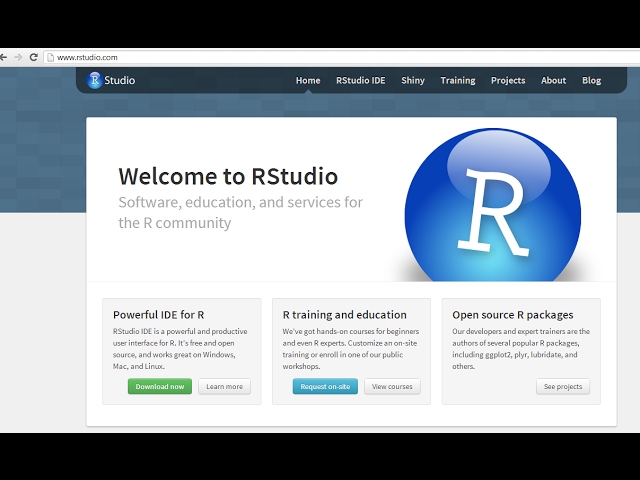This screenshot has width=640, height=480.
Task: Open the About page
Action: pyautogui.click(x=553, y=80)
